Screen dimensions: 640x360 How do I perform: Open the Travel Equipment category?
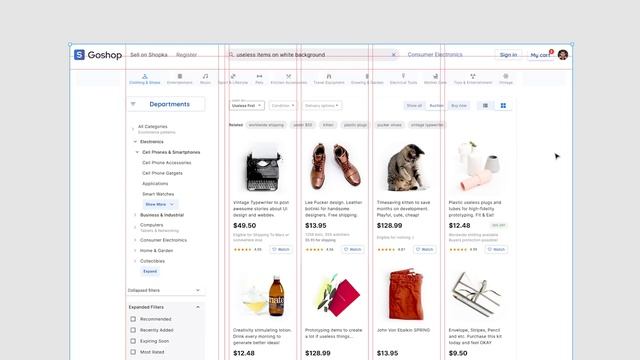pos(329,79)
